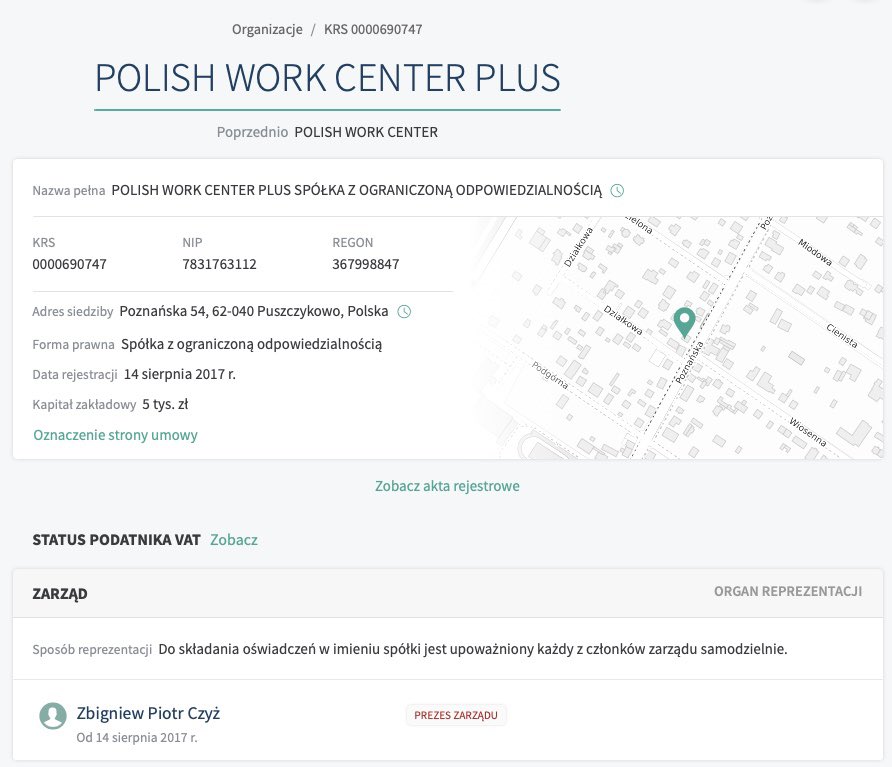Image resolution: width=892 pixels, height=767 pixels.
Task: Click Spółka z ograniczoną odpowiedzialnością legal form value
Action: point(251,344)
